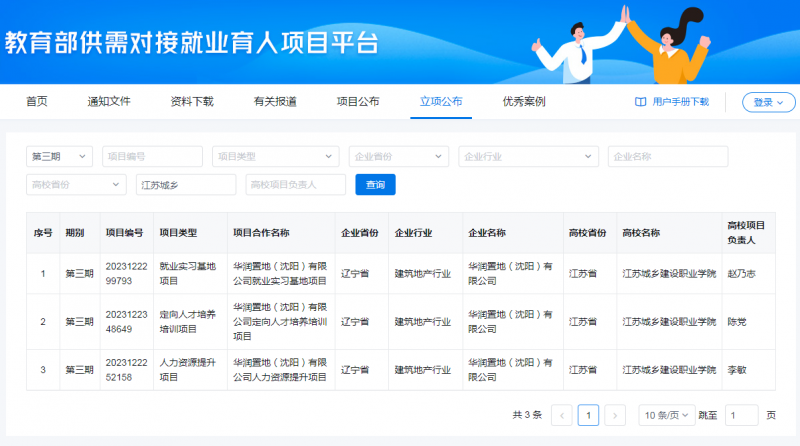
Task: Select the 资料下载 menu item
Action: pyautogui.click(x=192, y=102)
